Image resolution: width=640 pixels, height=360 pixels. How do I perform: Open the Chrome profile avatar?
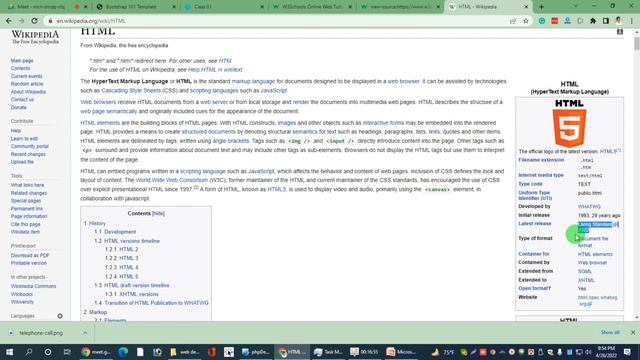(x=619, y=21)
